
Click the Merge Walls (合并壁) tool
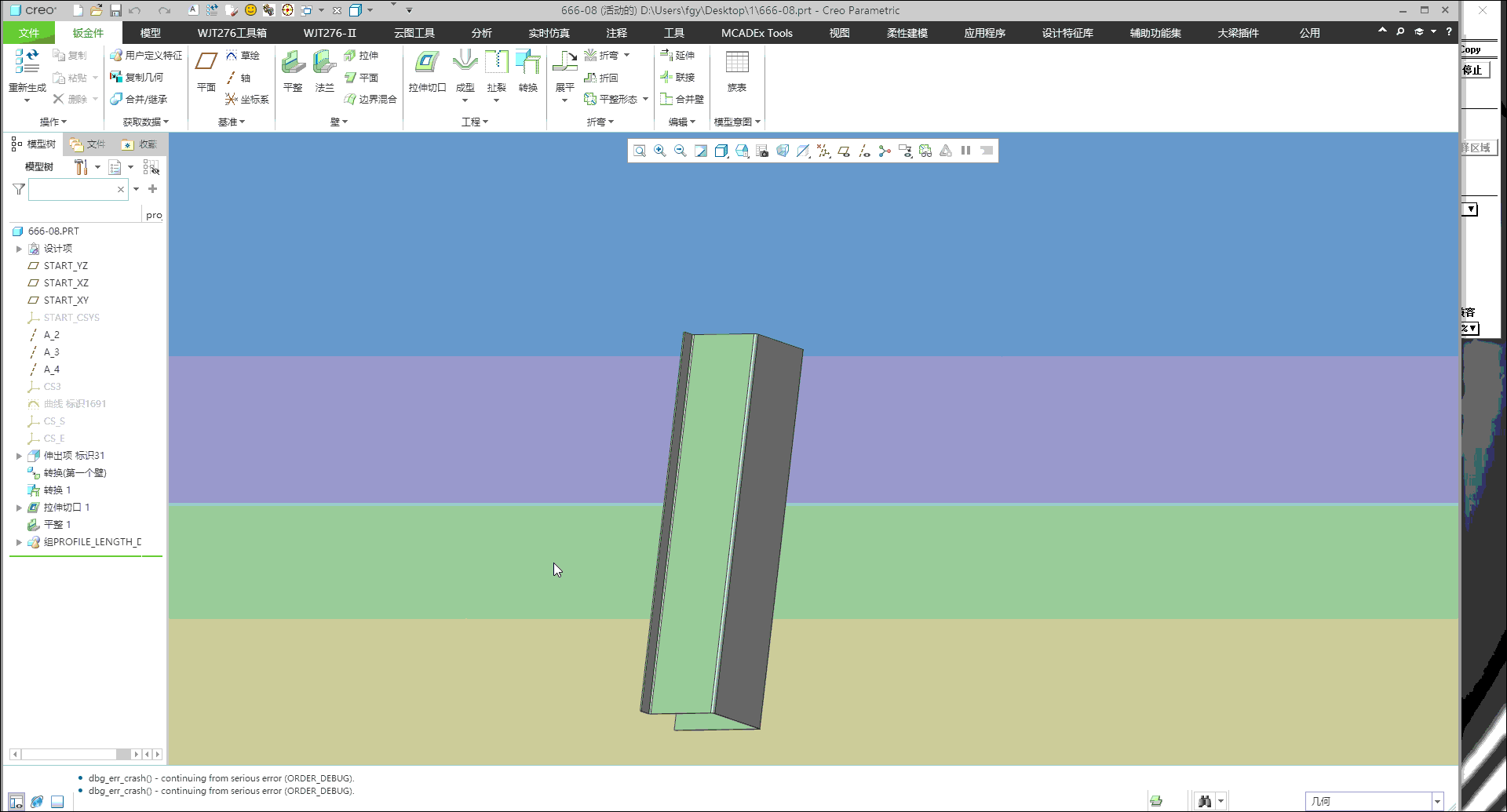[682, 100]
